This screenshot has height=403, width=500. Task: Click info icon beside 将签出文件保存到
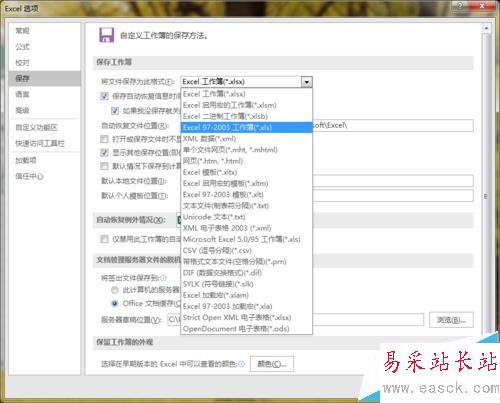pos(163,278)
